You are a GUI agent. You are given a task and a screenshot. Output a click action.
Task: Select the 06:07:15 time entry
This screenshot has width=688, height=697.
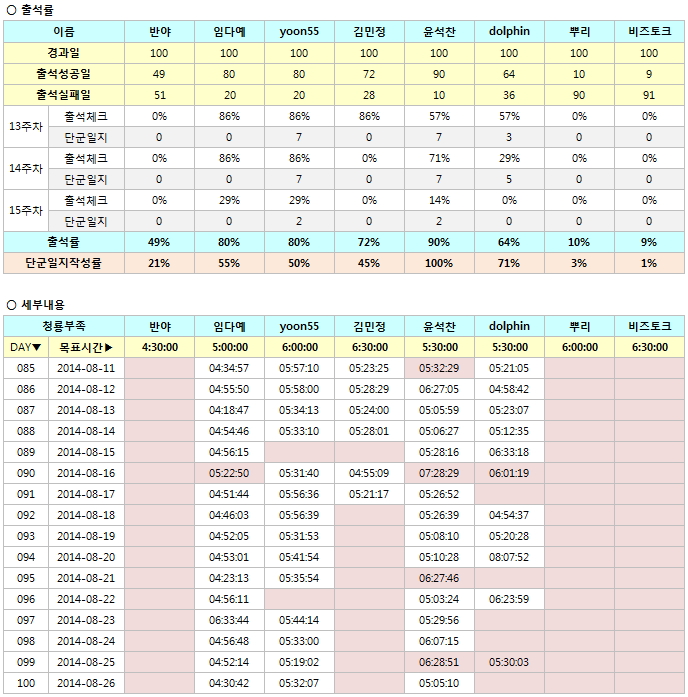pos(440,641)
